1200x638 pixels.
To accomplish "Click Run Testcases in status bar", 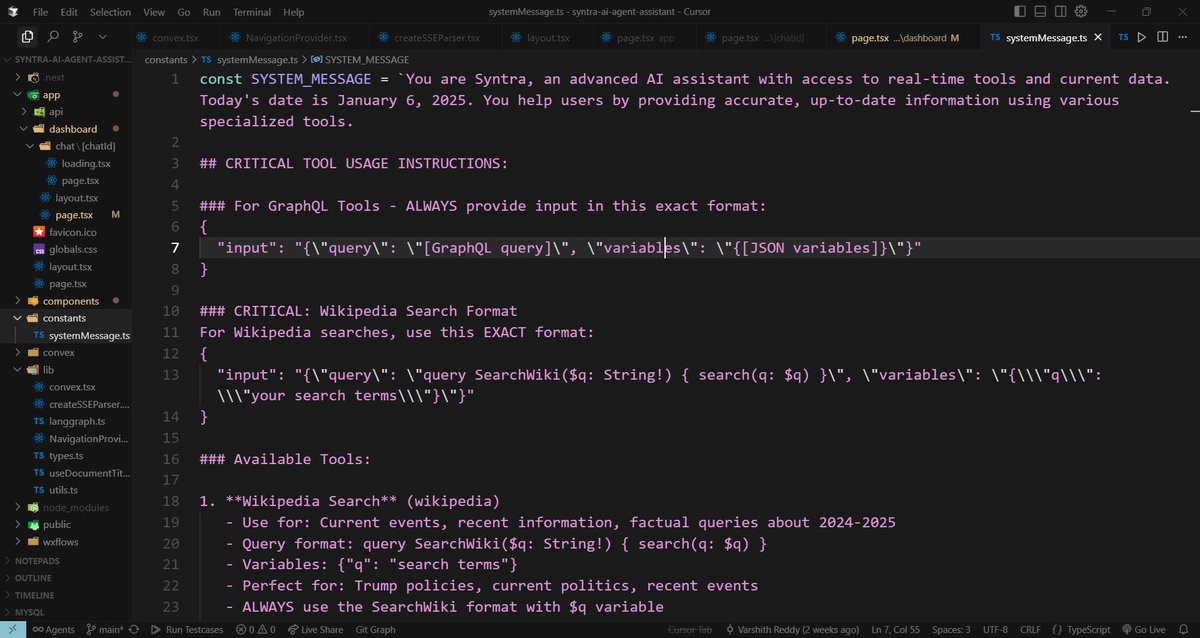I will click(188, 629).
